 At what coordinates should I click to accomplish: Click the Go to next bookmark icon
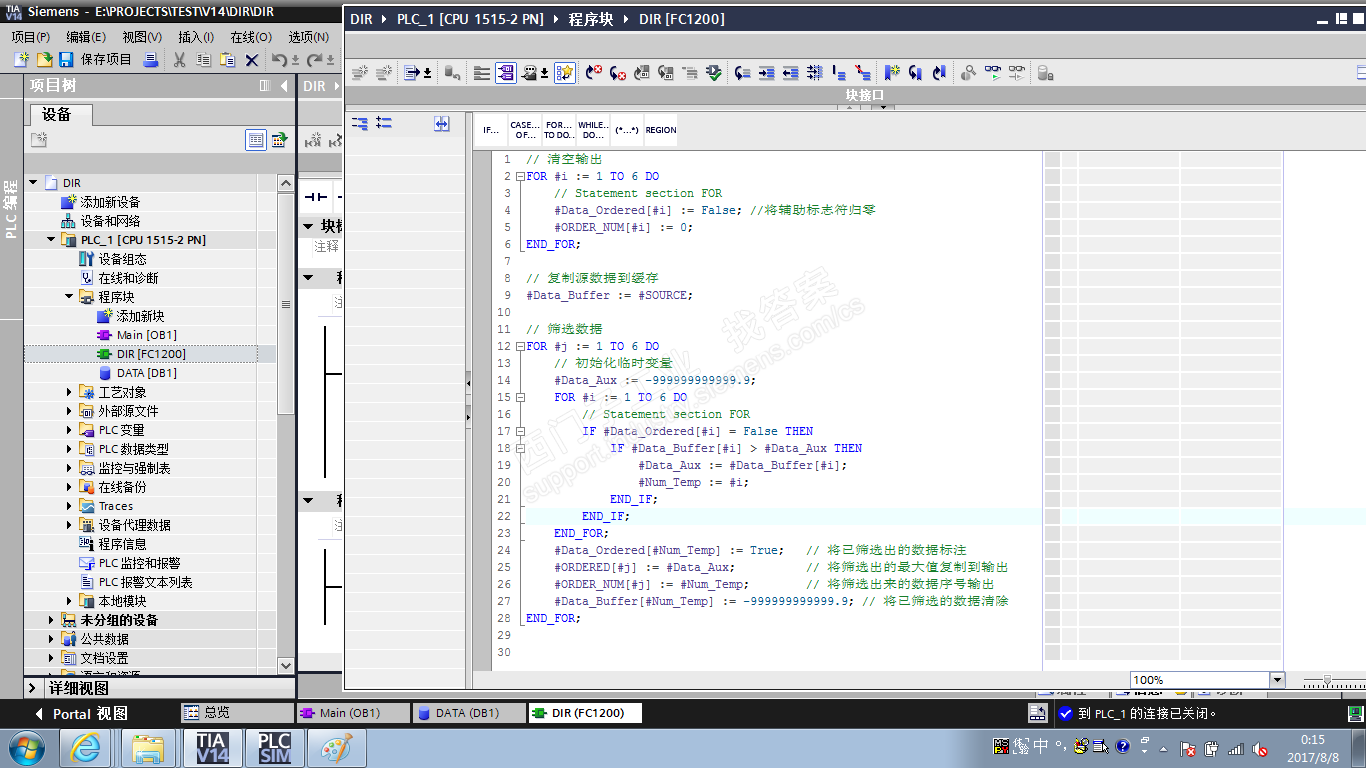[x=915, y=72]
